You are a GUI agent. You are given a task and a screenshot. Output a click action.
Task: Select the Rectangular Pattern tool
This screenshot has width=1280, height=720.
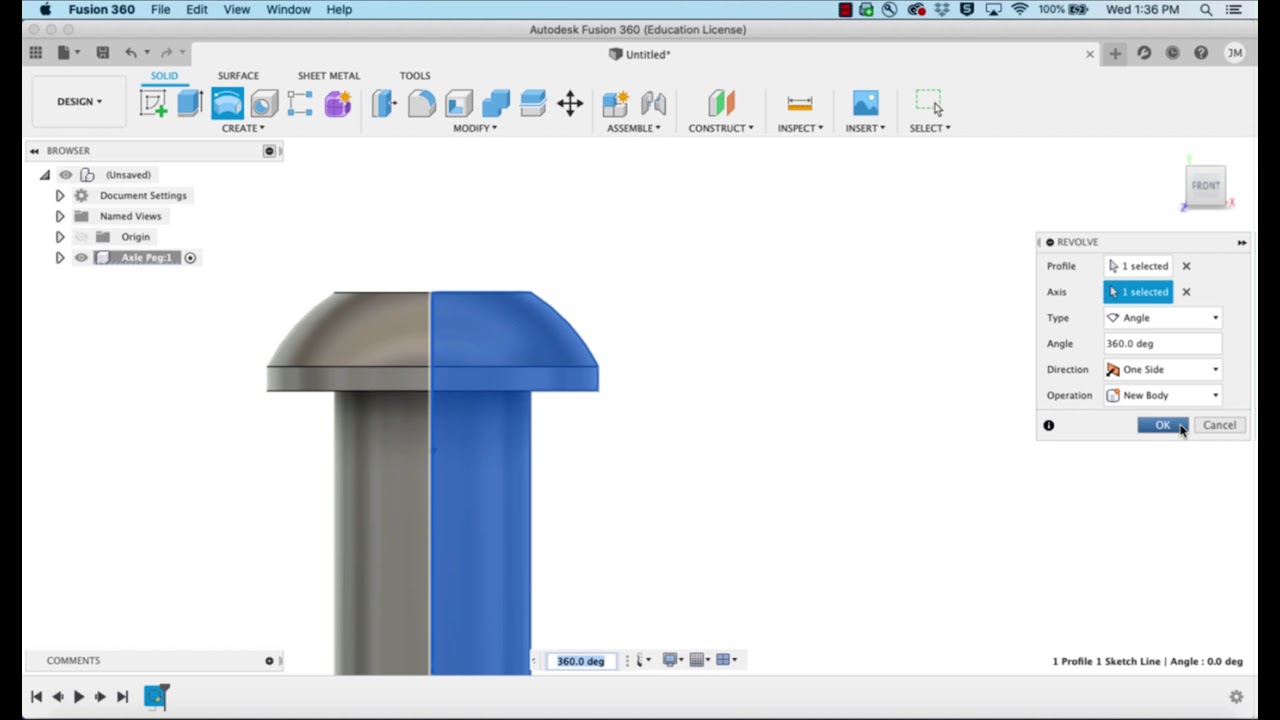coord(300,103)
